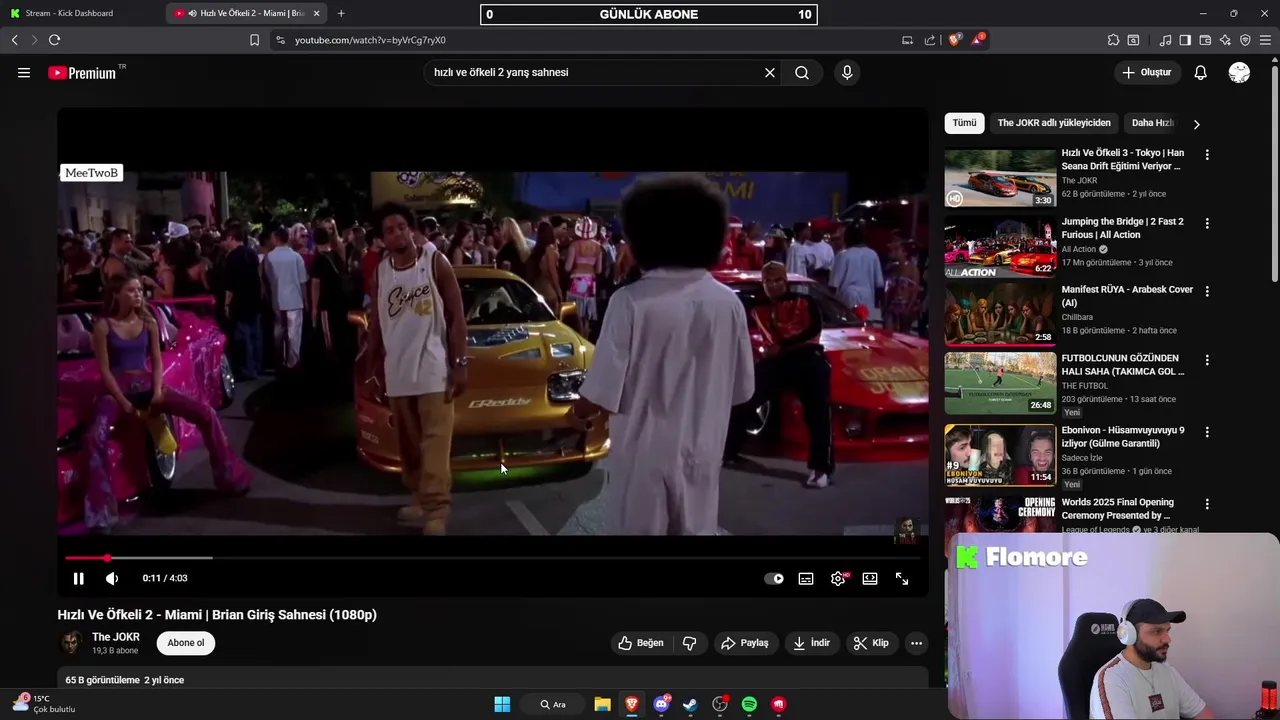Image resolution: width=1280 pixels, height=720 pixels.
Task: Open FUTBOLCUNUN GÖZÜNDEN HALI SAHA video
Action: point(1000,382)
